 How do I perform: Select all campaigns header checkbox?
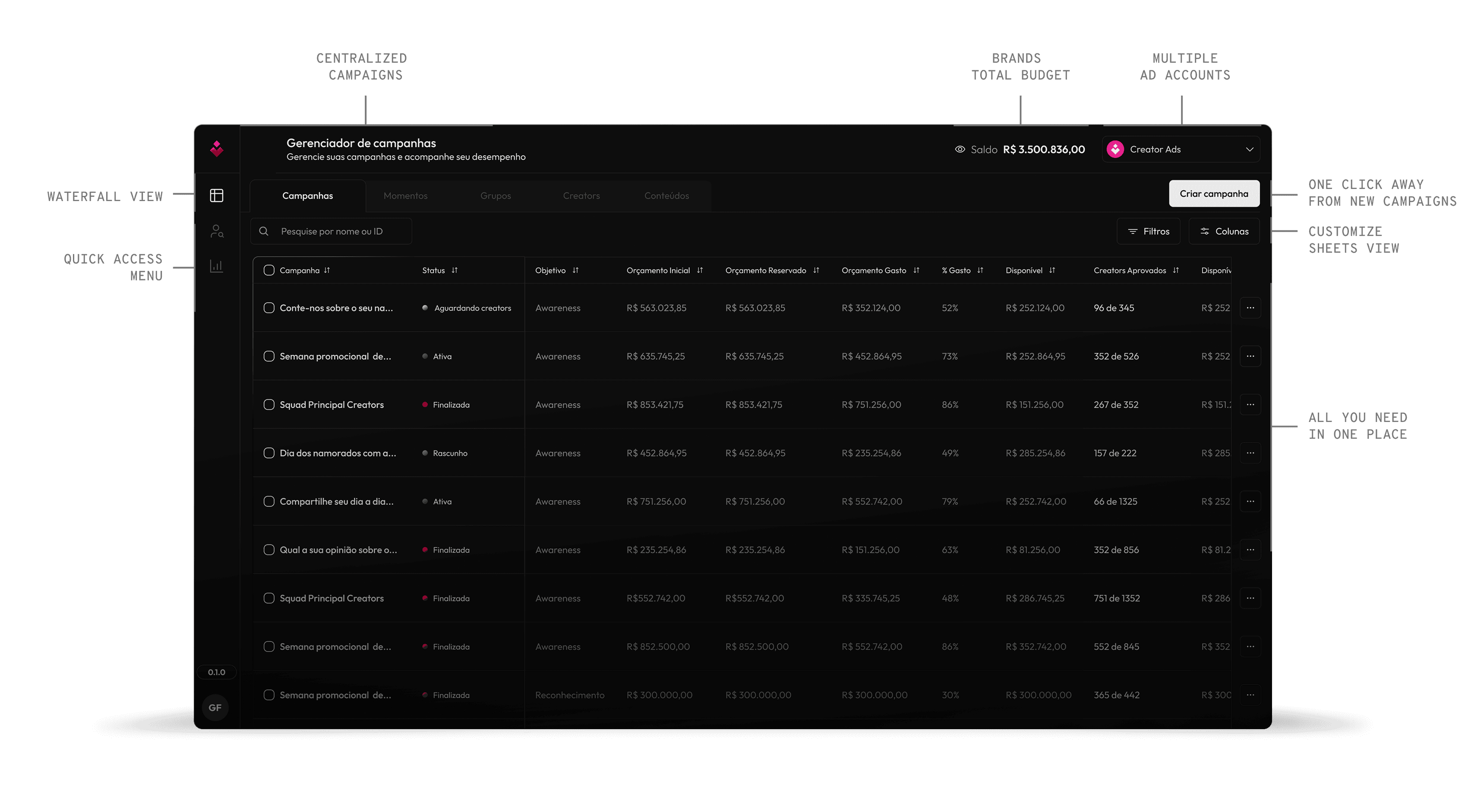click(269, 271)
